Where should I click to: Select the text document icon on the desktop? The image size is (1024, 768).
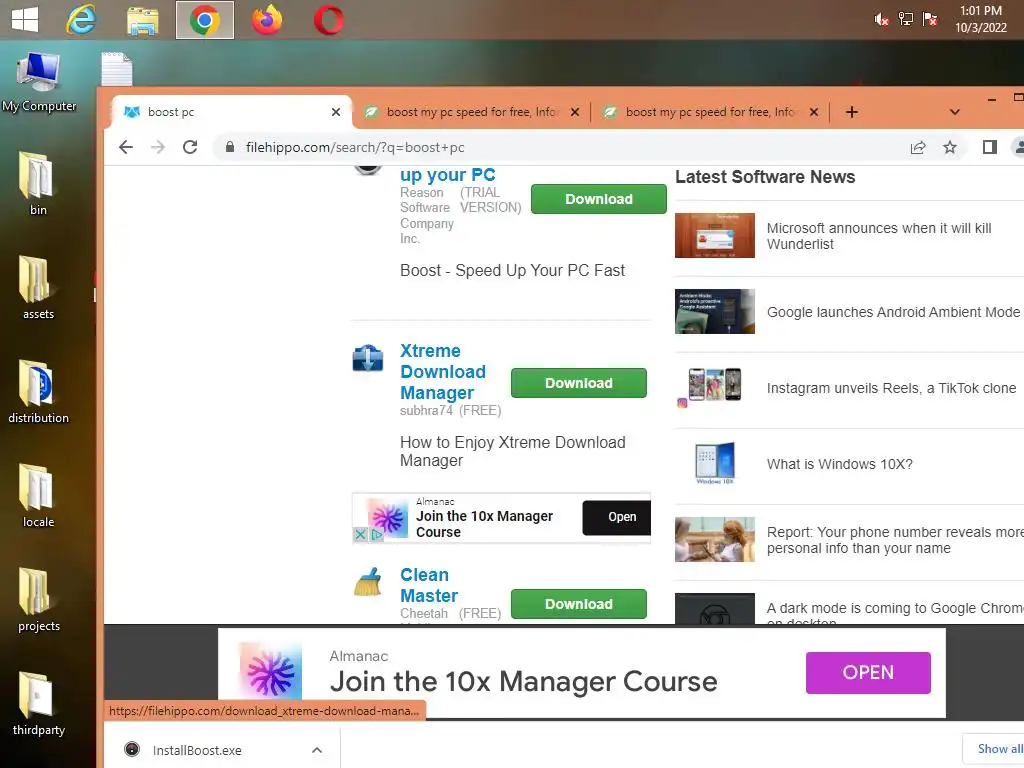coord(117,69)
